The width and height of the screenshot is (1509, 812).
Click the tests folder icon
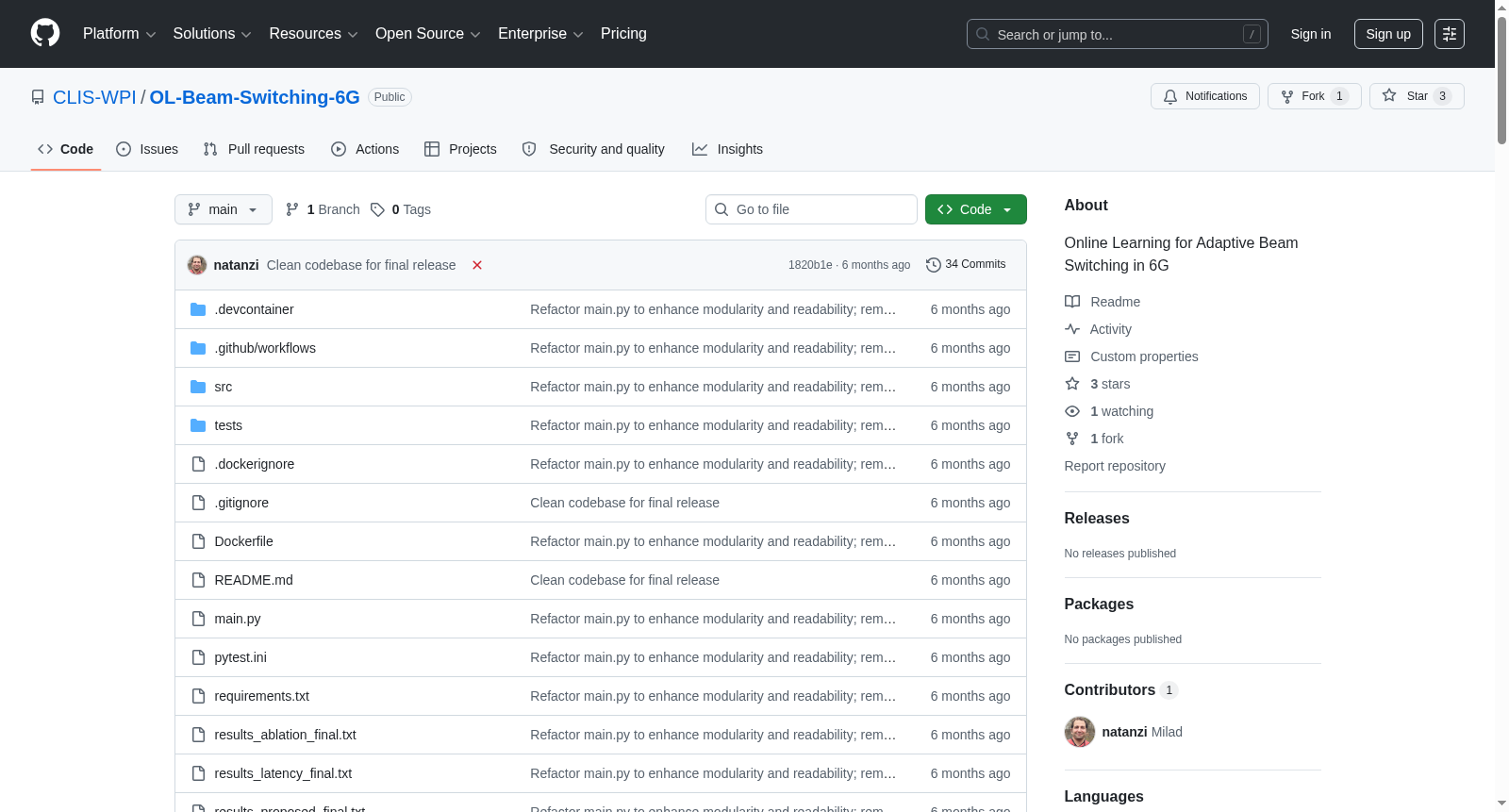coord(198,425)
